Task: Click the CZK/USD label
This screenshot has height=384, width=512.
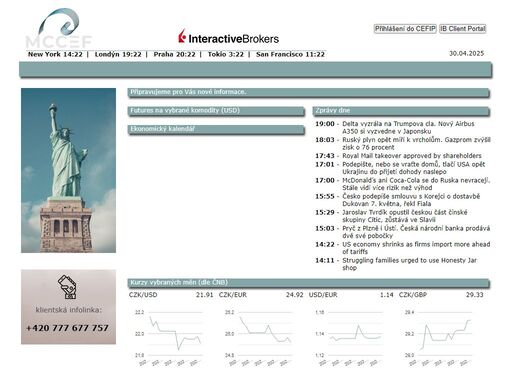Action: click(143, 295)
